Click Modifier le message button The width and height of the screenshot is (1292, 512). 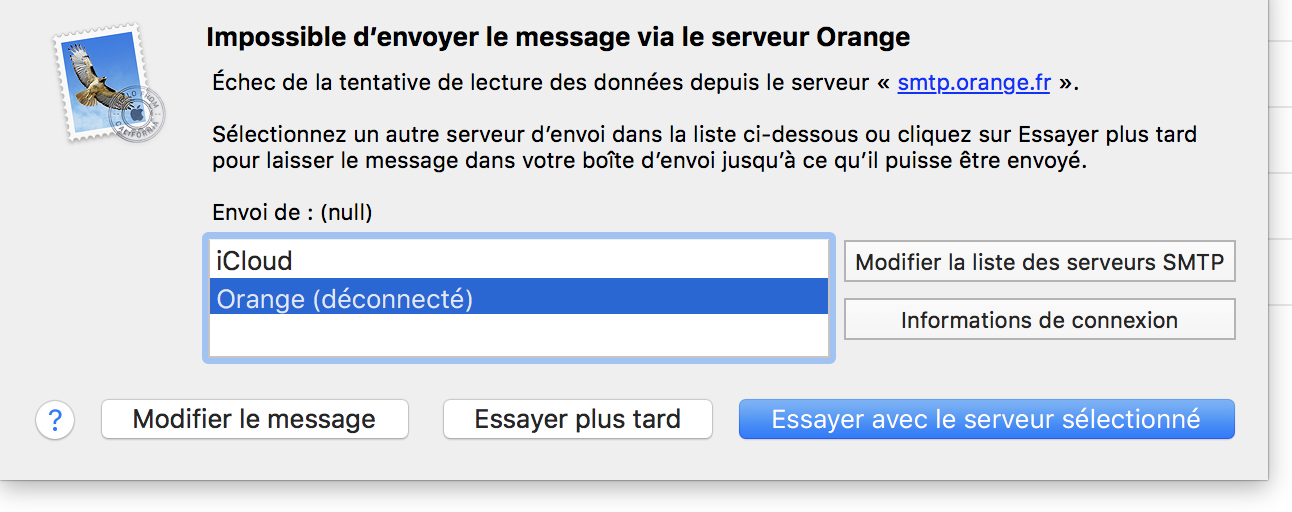[x=254, y=419]
